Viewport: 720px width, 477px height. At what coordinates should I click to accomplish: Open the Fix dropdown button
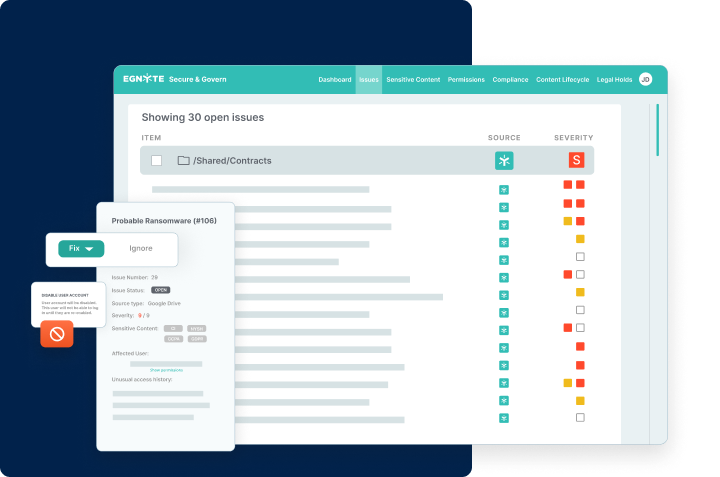pyautogui.click(x=81, y=248)
